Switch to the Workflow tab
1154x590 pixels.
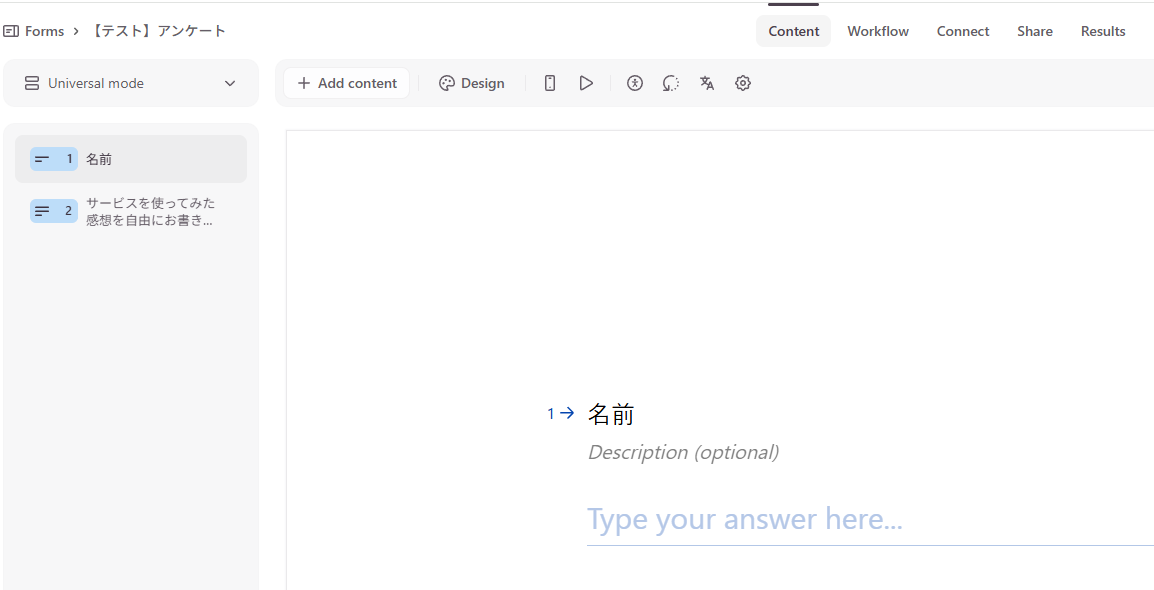point(878,31)
